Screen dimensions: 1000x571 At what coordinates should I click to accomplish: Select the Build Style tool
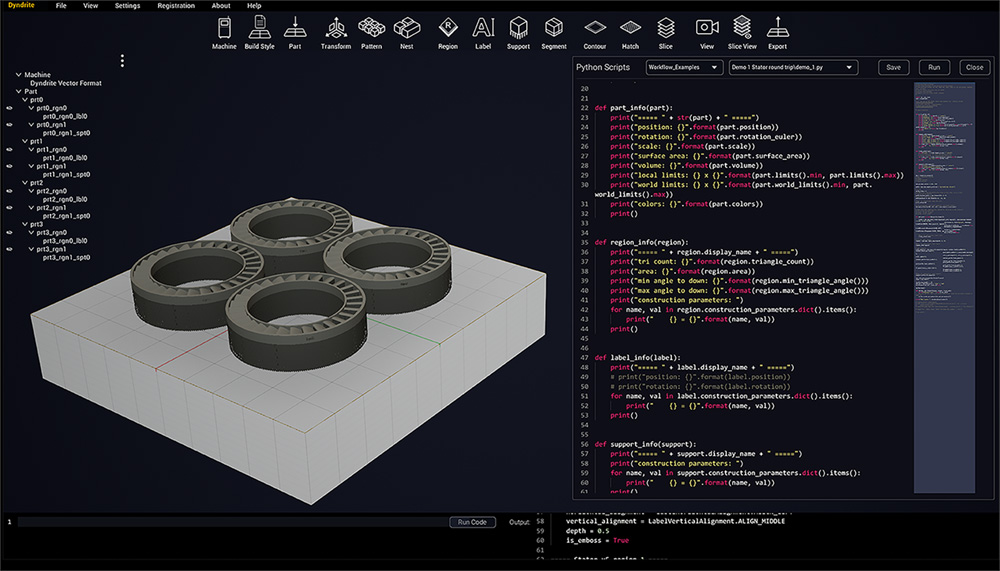(259, 28)
